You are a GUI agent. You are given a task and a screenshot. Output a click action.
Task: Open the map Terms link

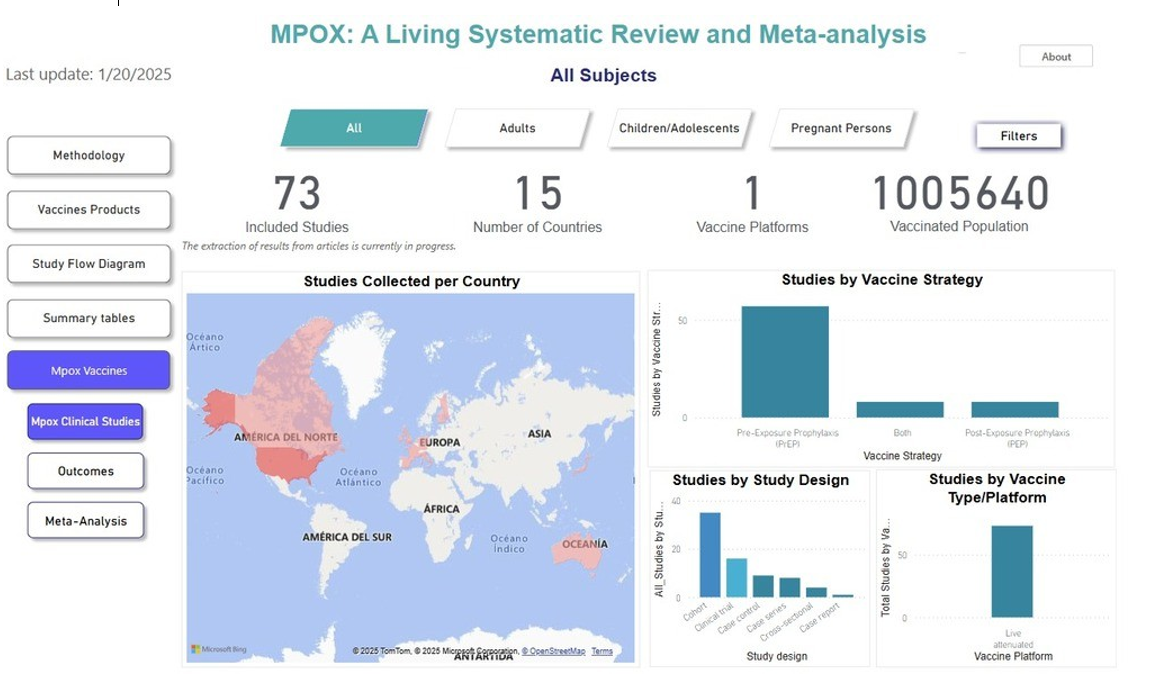coord(602,651)
